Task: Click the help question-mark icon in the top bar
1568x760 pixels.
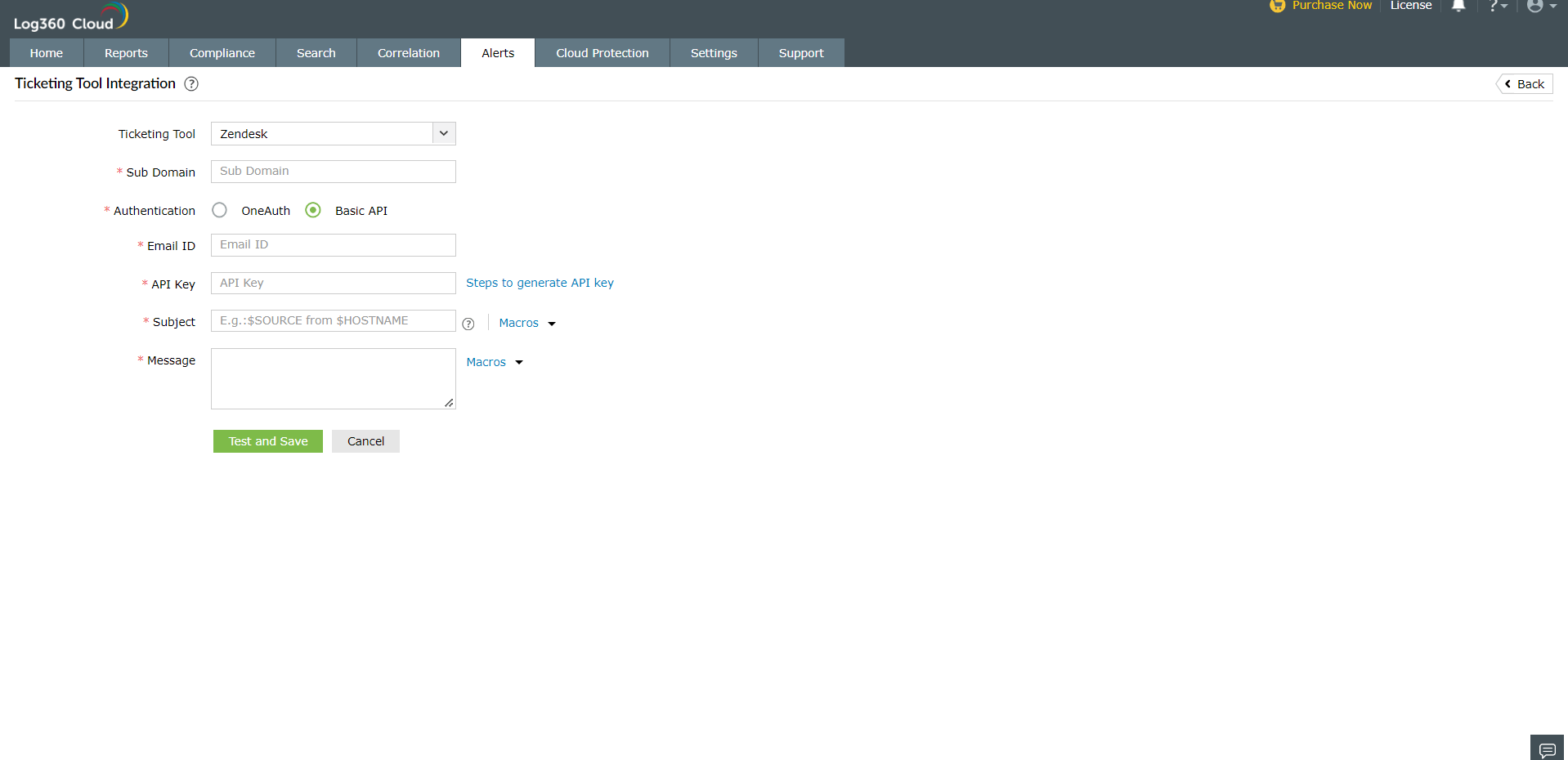Action: point(1495,6)
